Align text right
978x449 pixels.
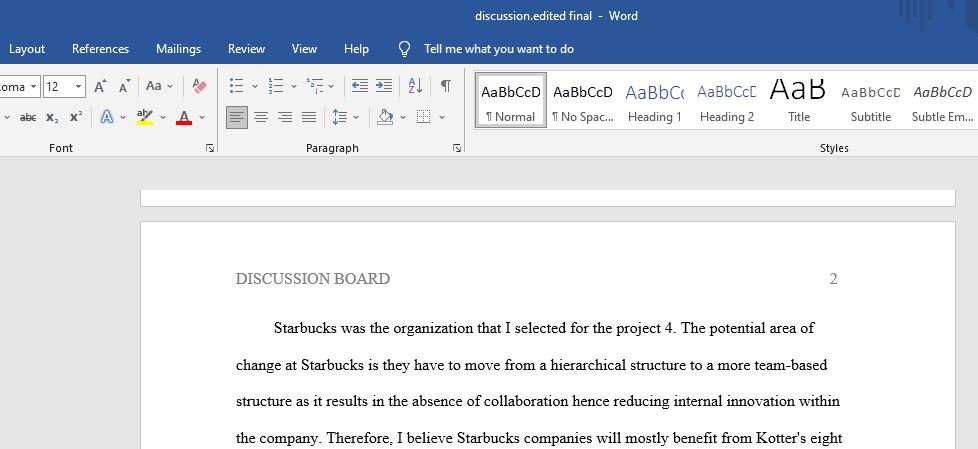click(x=285, y=117)
